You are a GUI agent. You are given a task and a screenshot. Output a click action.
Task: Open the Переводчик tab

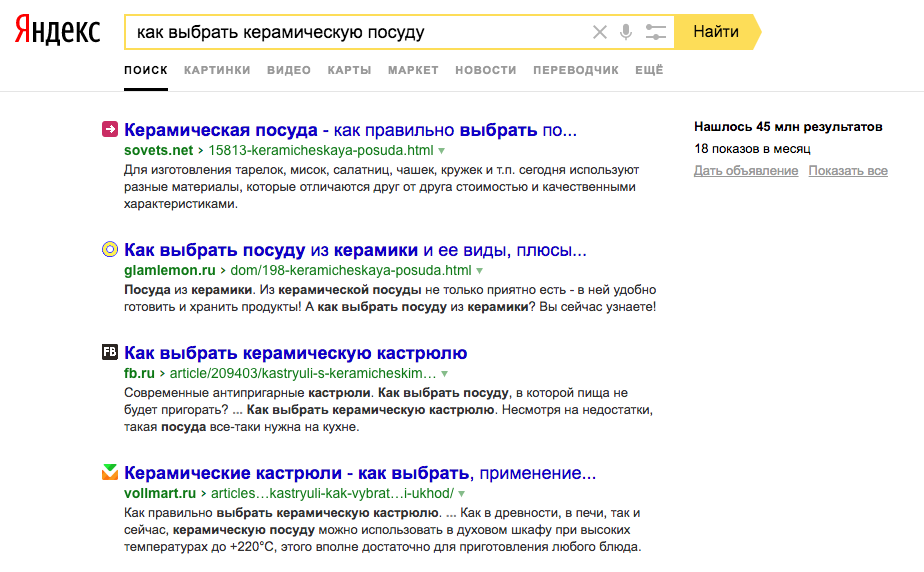(576, 70)
